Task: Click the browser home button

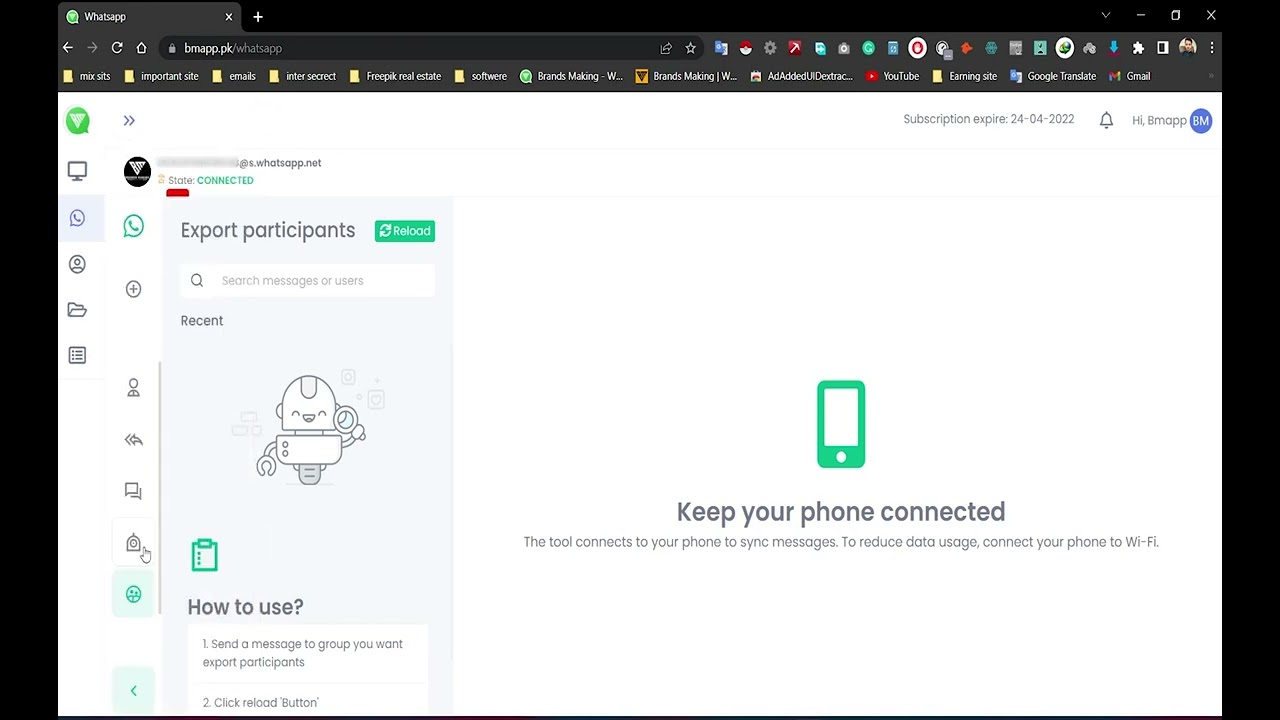Action: (141, 48)
